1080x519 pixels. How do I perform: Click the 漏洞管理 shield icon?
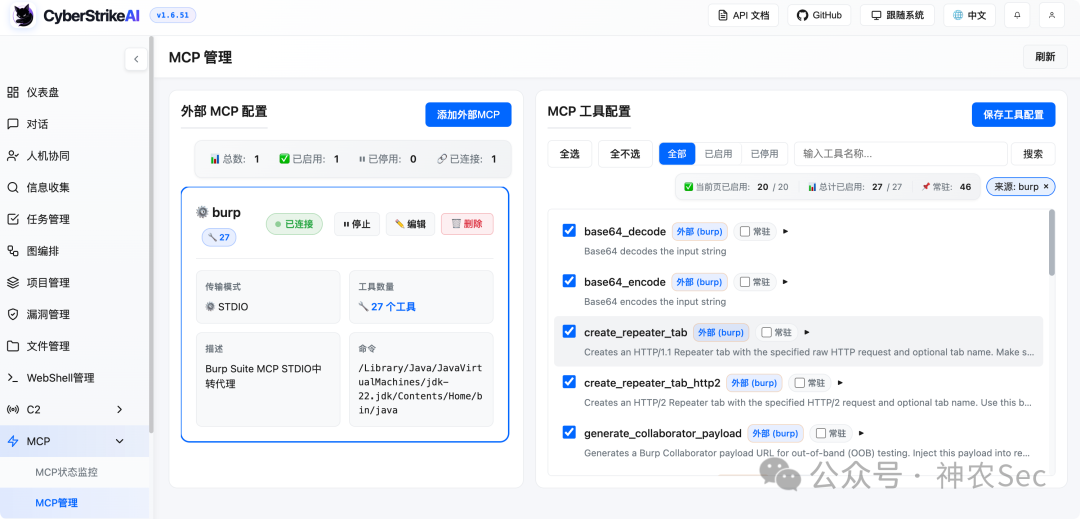click(x=12, y=314)
